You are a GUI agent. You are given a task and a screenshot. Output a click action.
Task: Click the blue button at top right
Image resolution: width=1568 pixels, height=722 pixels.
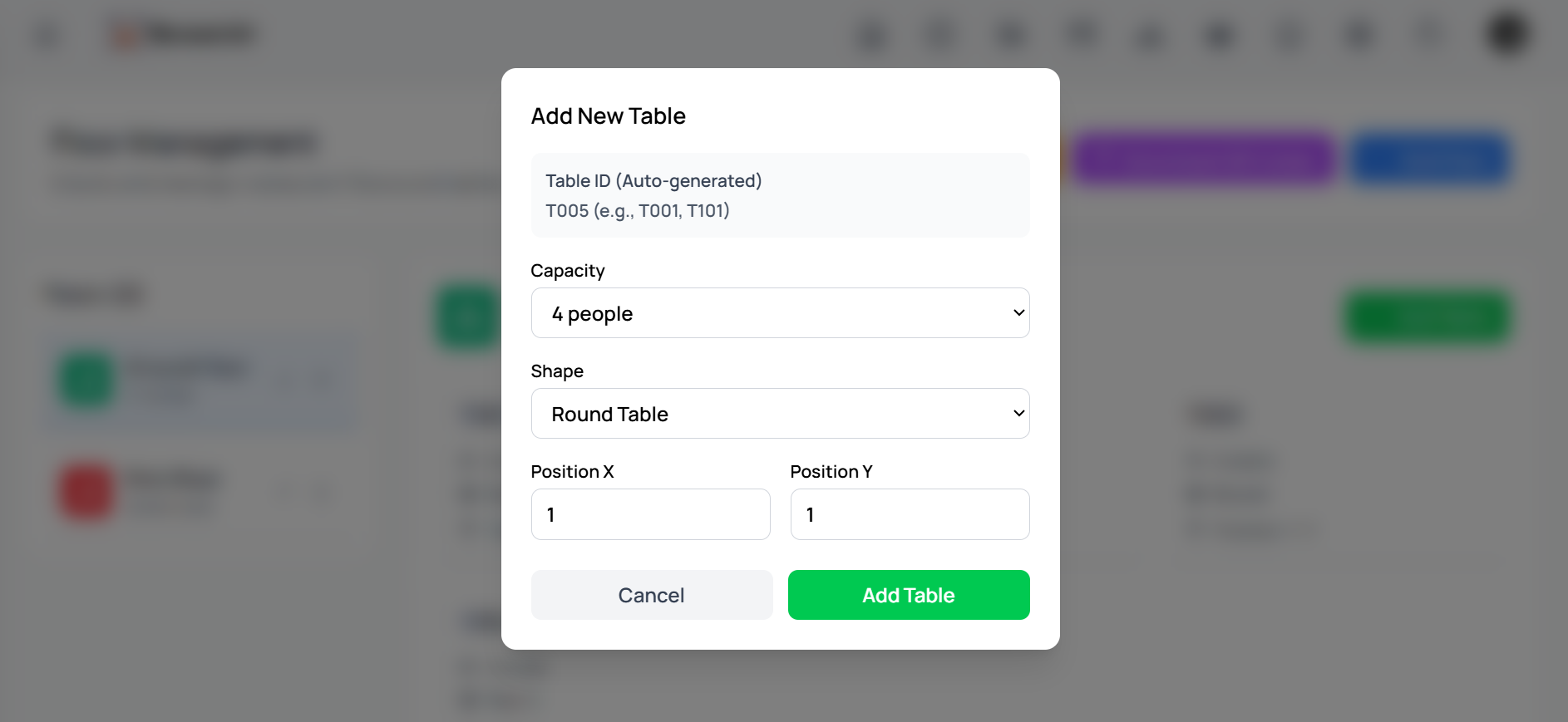(x=1430, y=159)
